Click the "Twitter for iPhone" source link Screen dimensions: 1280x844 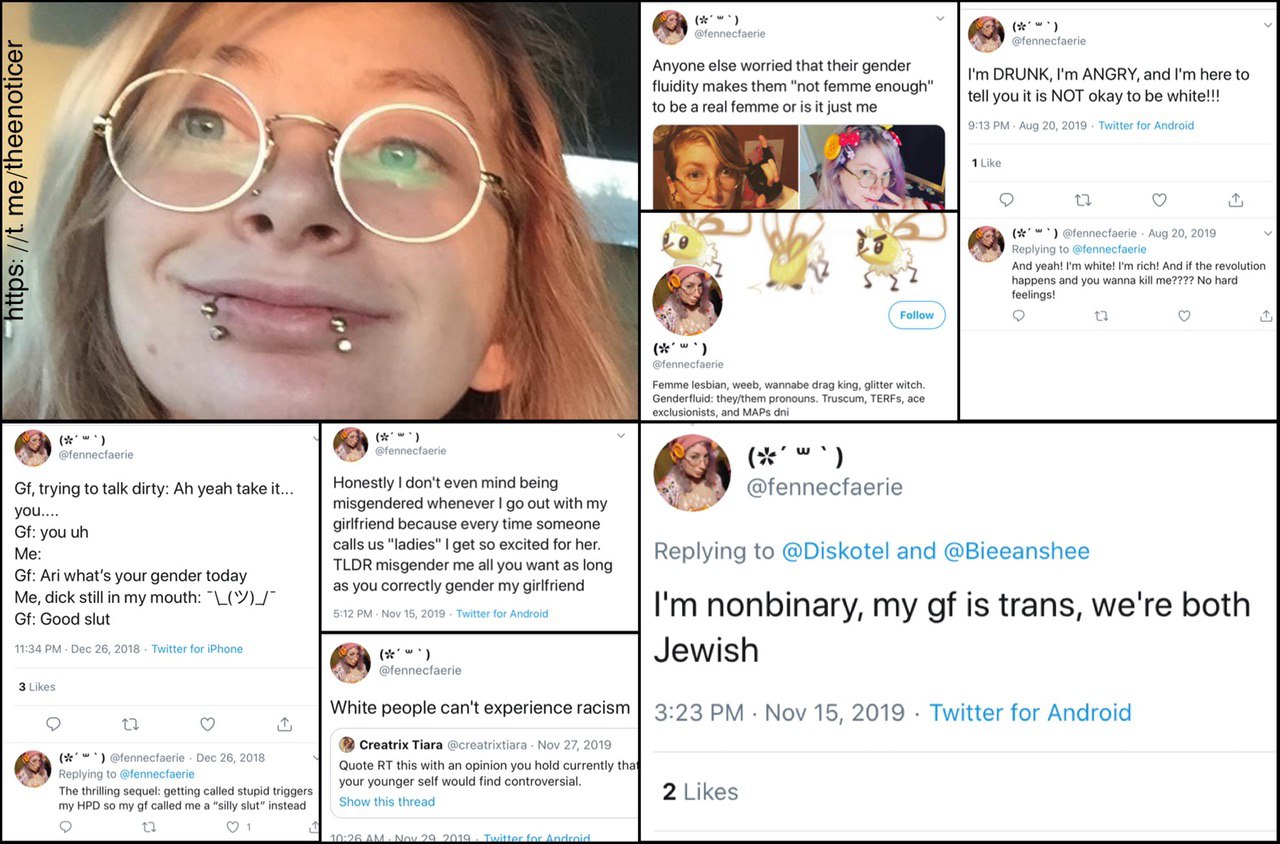197,649
